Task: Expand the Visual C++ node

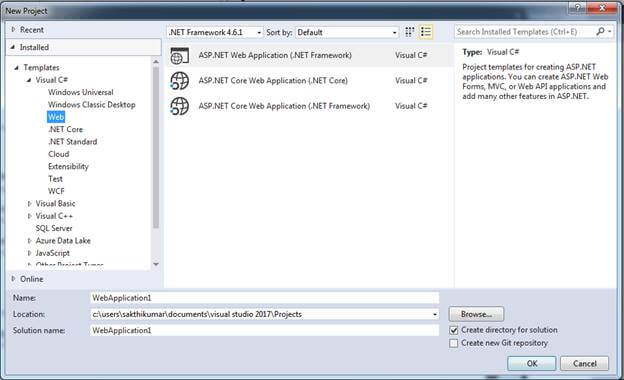Action: (x=29, y=216)
